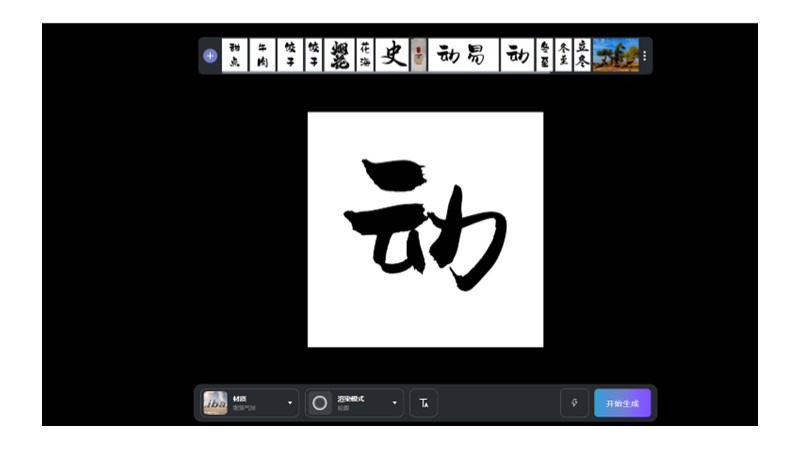Click the material preview image icon
800x449 pixels.
(215, 403)
